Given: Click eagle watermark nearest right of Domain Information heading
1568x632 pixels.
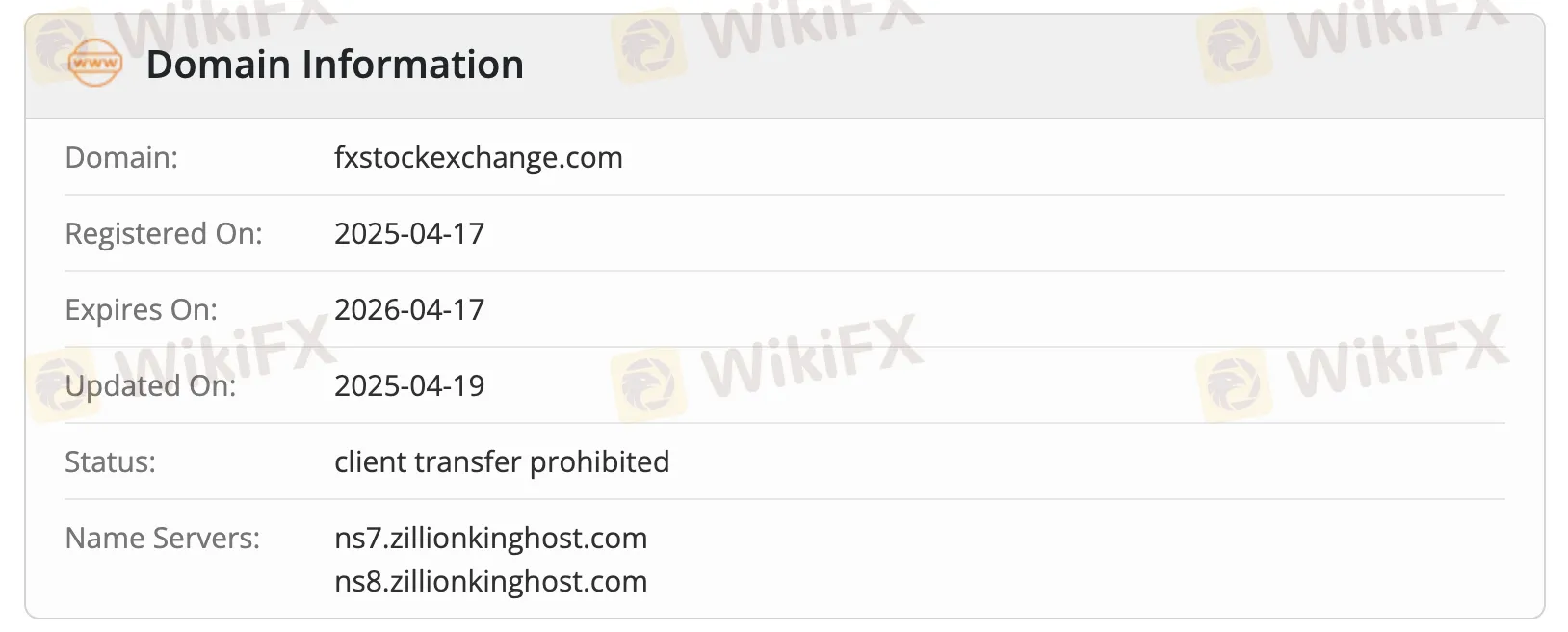Looking at the screenshot, I should tap(648, 44).
